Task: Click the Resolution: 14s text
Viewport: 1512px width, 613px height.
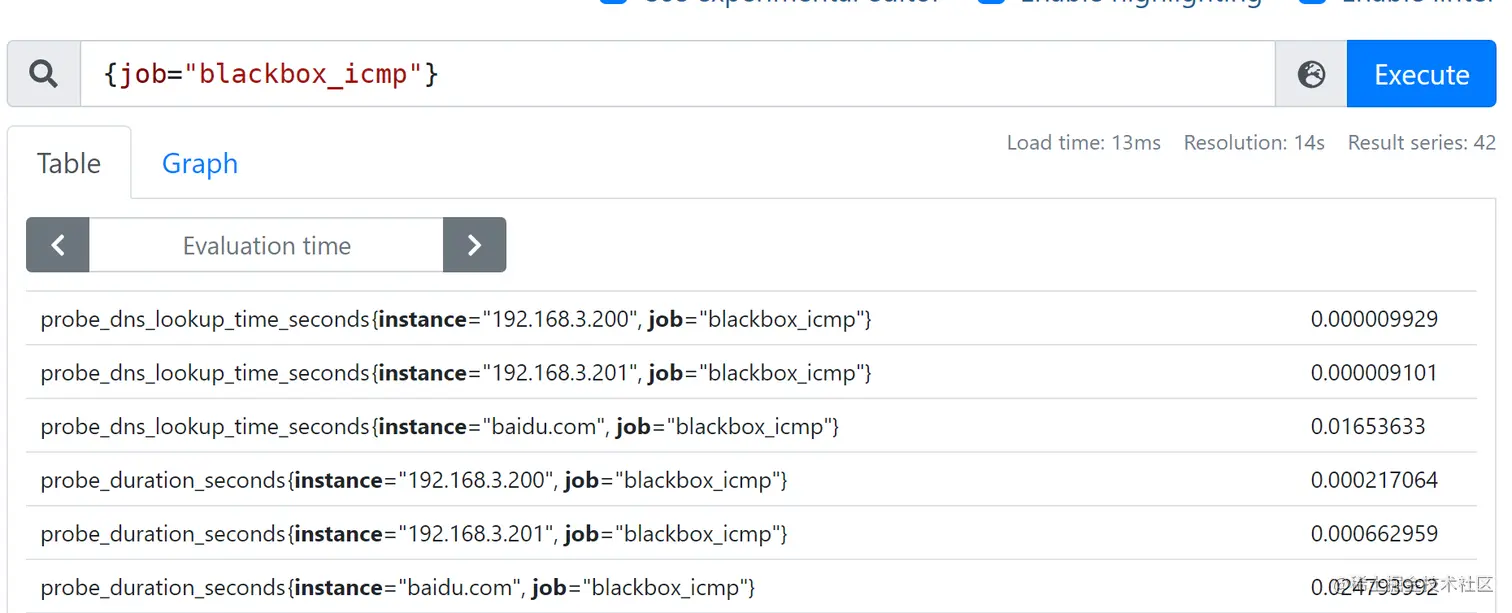Action: 1254,143
